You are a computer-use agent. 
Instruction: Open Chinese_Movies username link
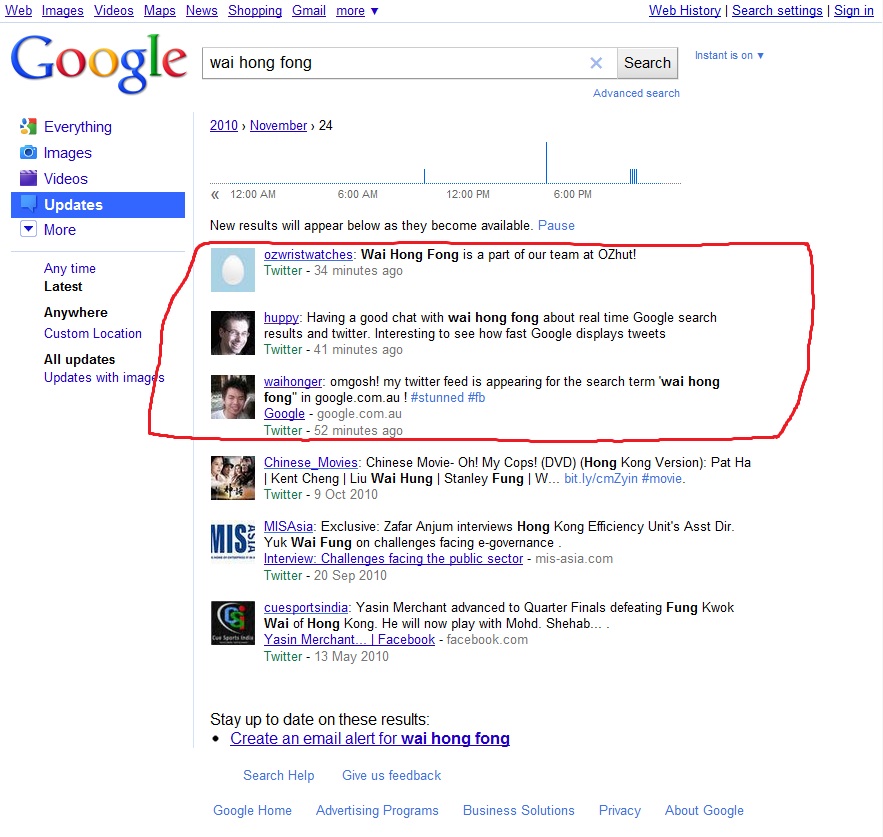(x=311, y=462)
